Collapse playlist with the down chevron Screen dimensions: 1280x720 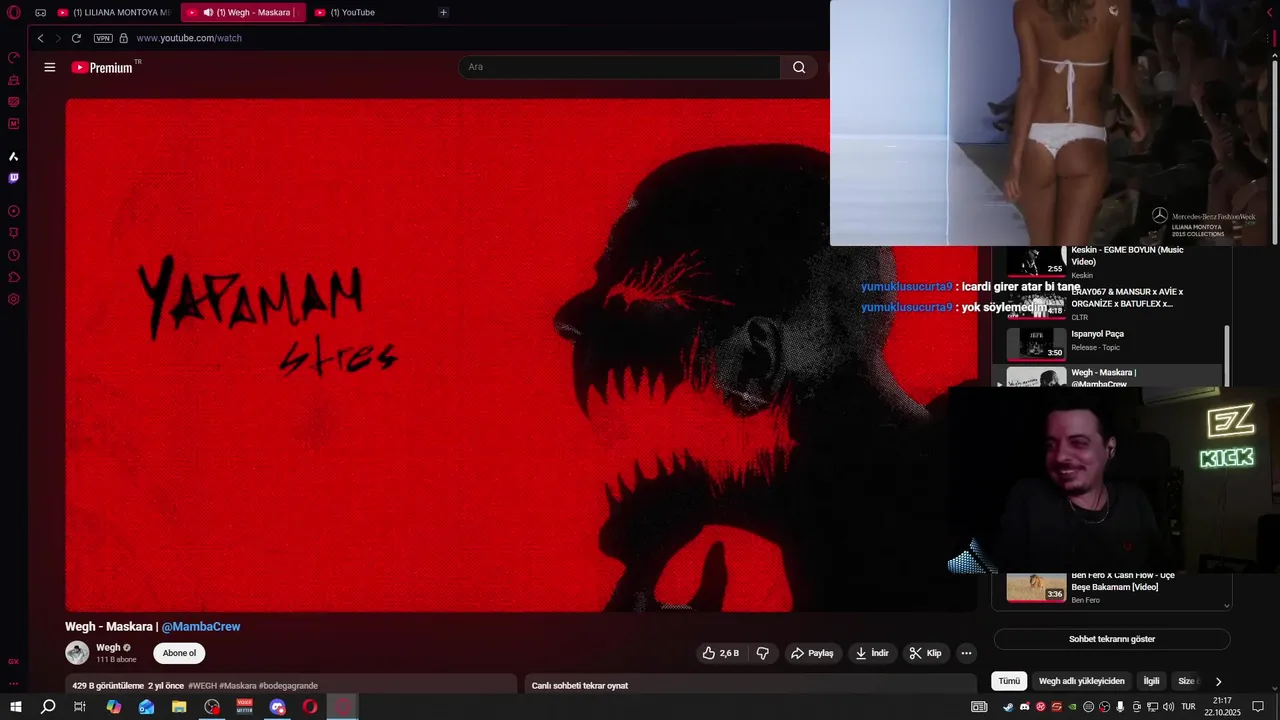(1227, 605)
